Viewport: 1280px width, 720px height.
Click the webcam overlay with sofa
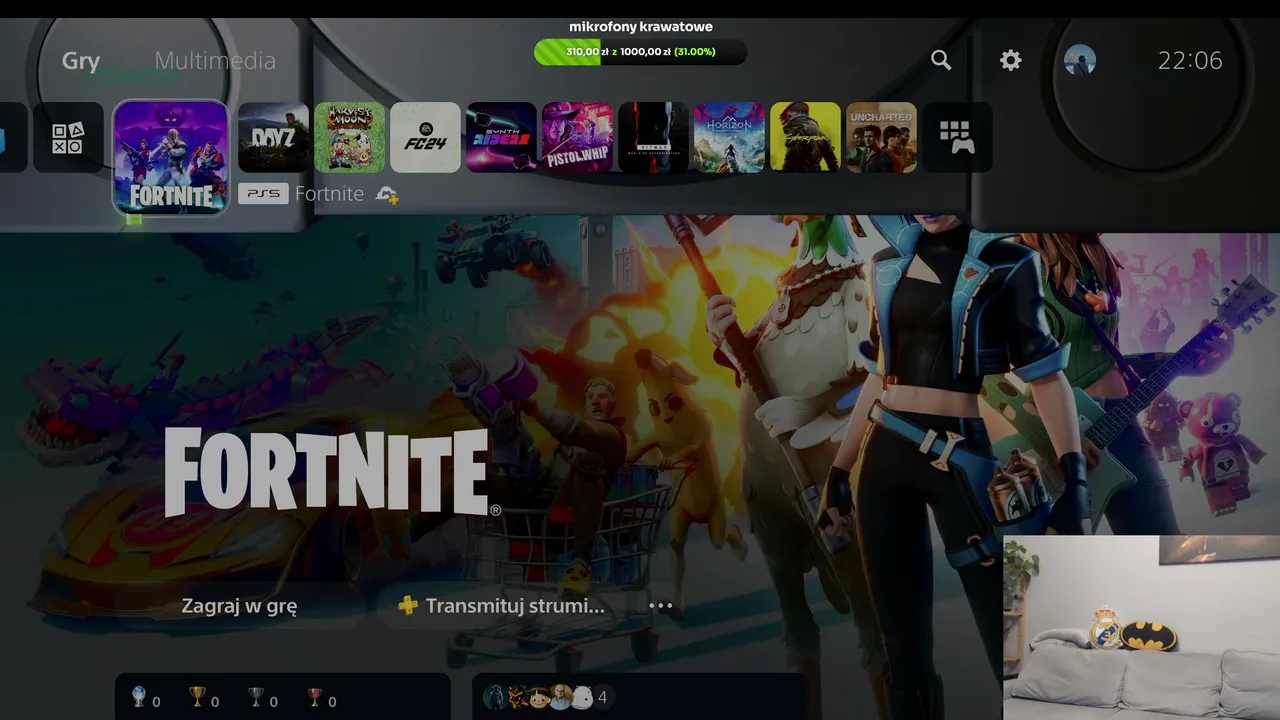pyautogui.click(x=1141, y=628)
